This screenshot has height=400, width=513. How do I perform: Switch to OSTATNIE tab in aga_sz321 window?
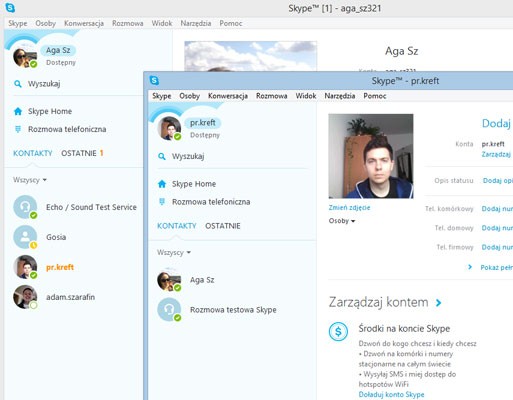click(x=82, y=153)
